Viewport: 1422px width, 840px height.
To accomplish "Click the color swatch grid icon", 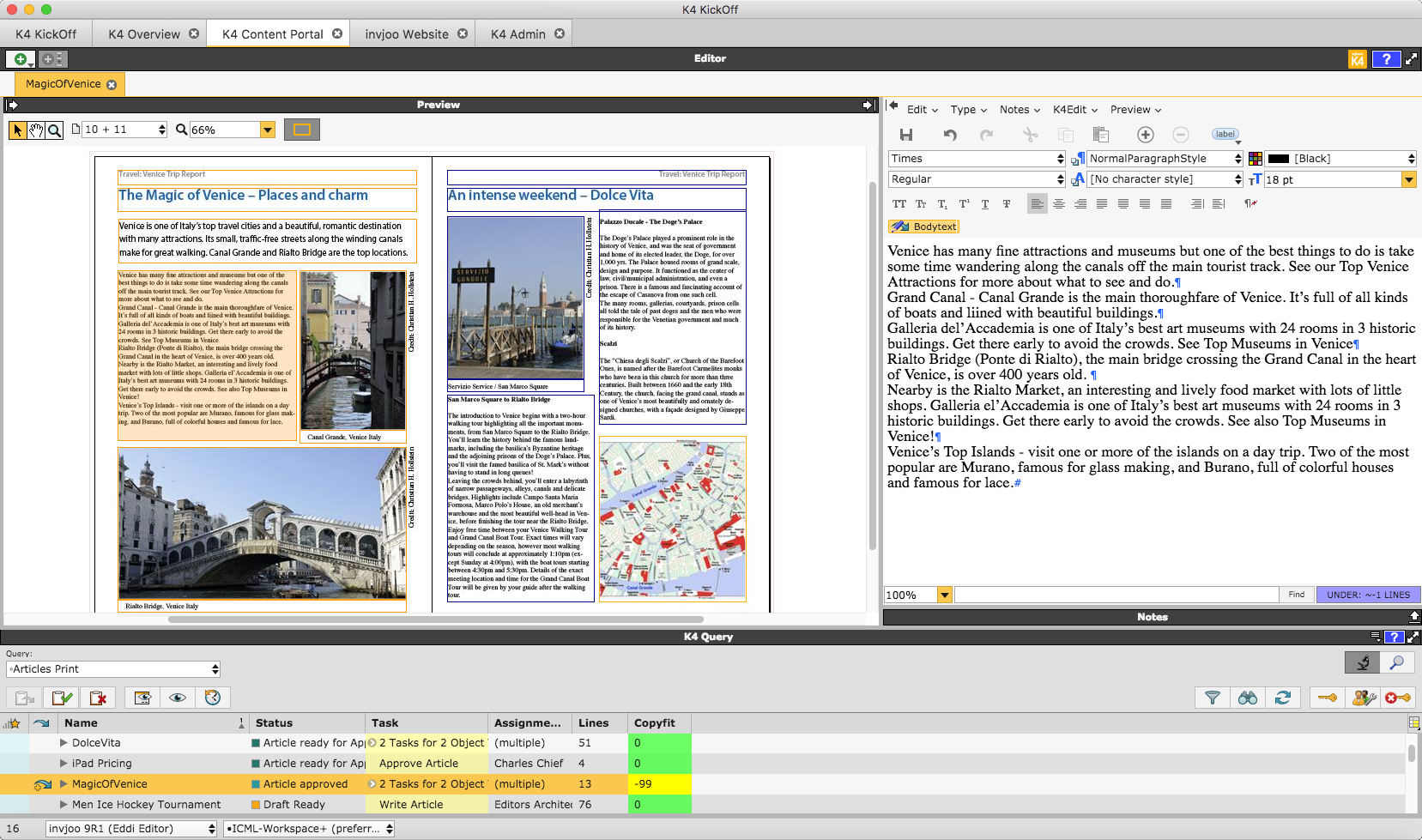I will (1255, 159).
